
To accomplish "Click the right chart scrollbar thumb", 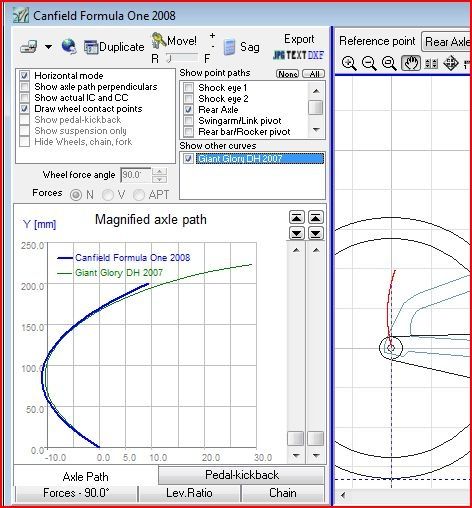I will tap(315, 438).
